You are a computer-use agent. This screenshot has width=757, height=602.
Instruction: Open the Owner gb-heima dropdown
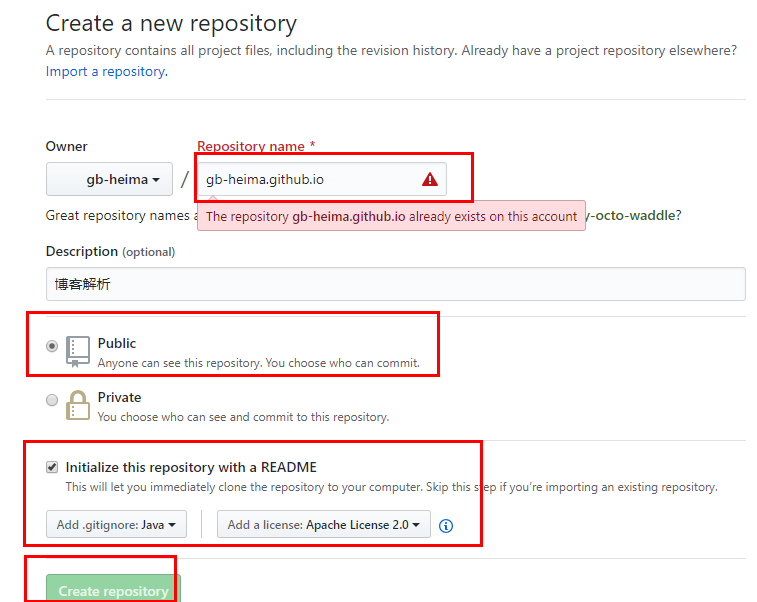[x=109, y=179]
